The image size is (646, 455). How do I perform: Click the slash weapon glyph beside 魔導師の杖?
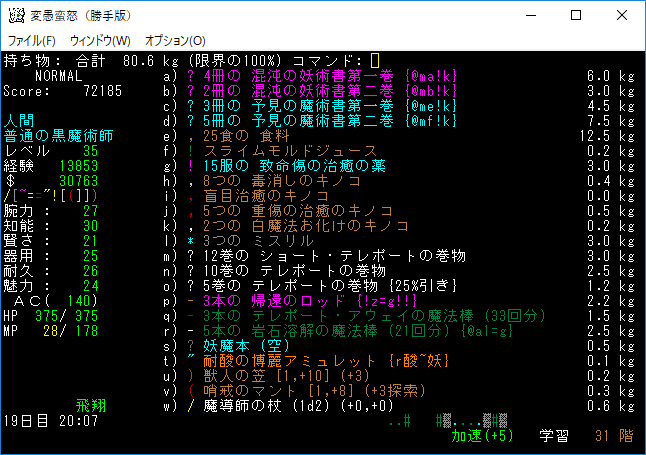tap(191, 406)
